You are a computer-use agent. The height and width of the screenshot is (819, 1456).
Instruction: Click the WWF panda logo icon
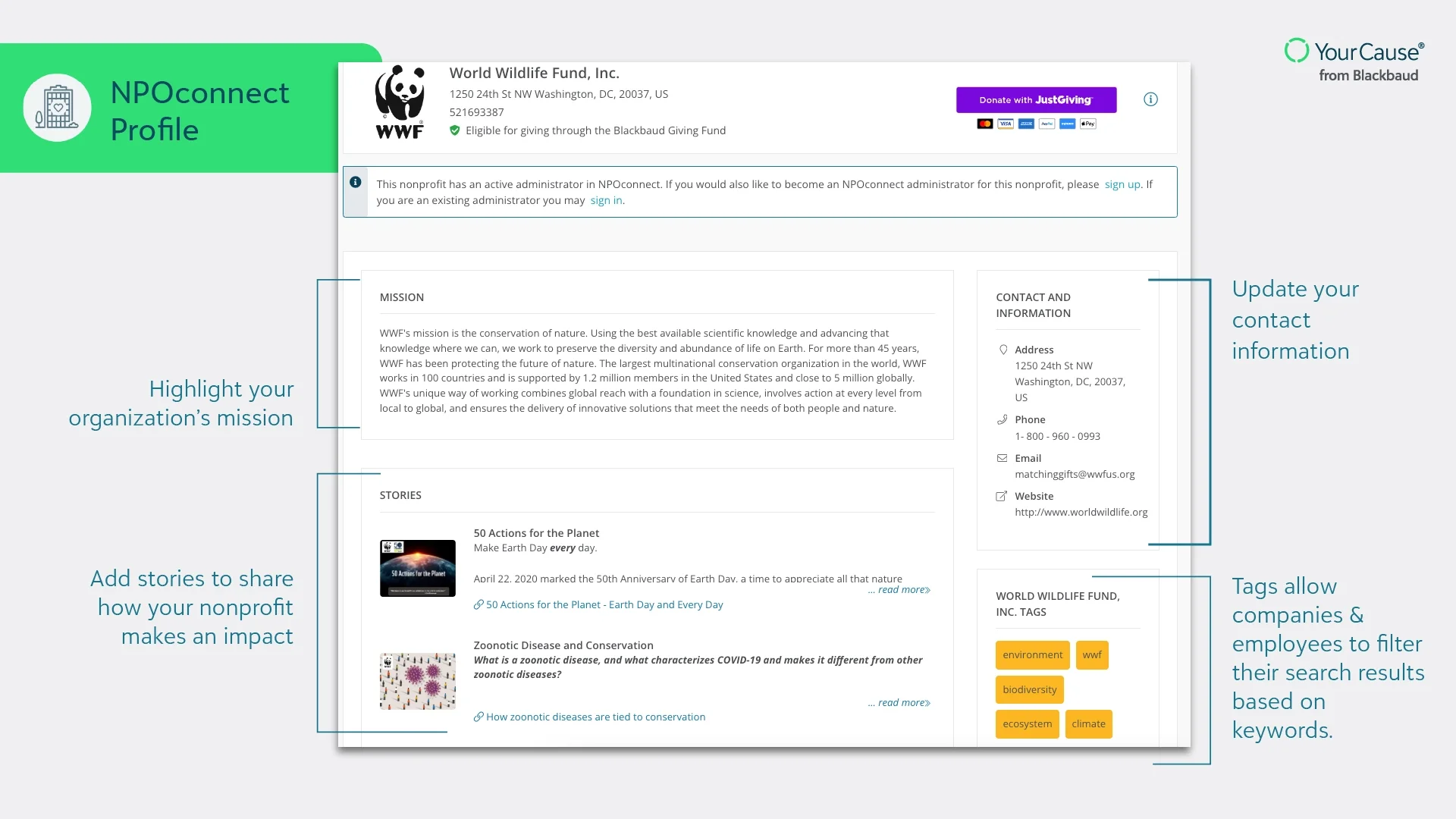[x=400, y=100]
